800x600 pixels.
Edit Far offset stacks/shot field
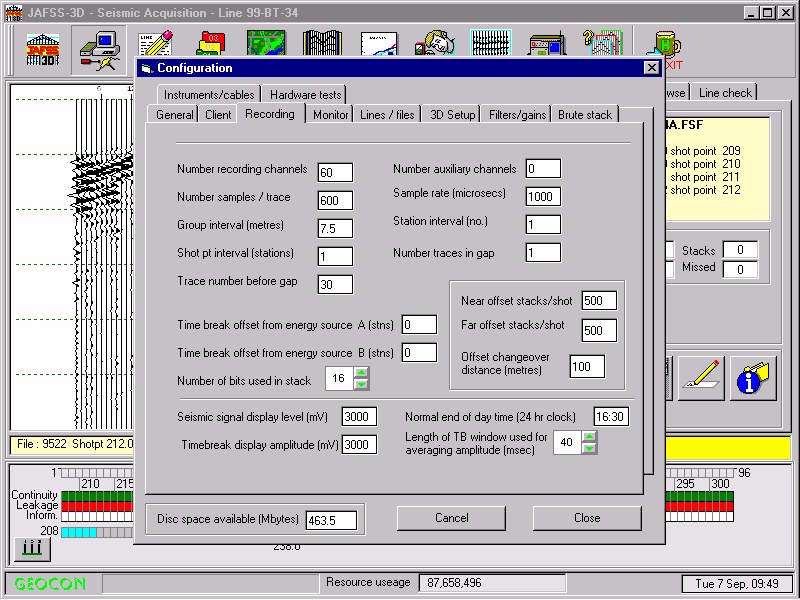pos(599,330)
